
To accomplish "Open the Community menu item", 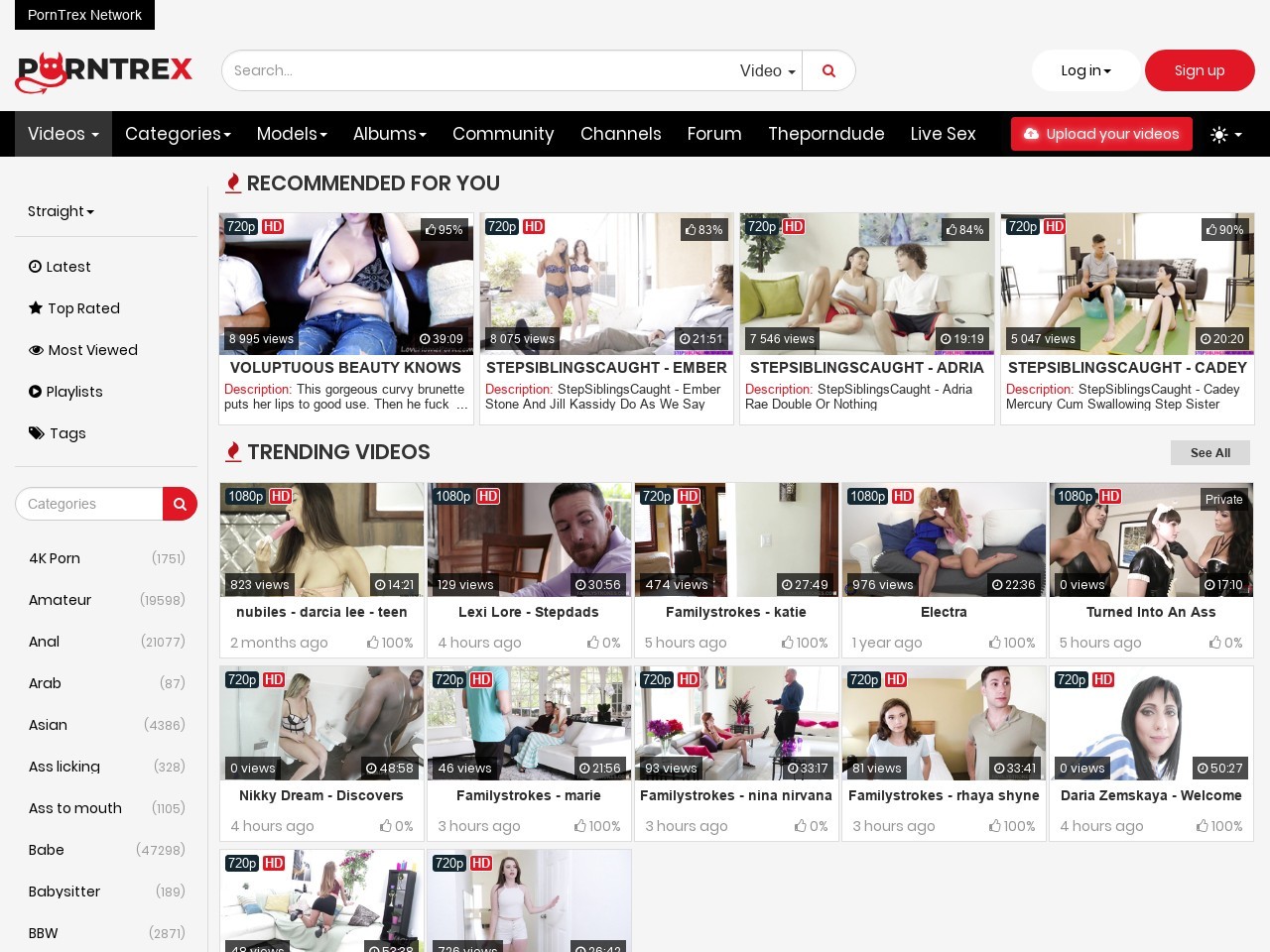I will coord(503,134).
